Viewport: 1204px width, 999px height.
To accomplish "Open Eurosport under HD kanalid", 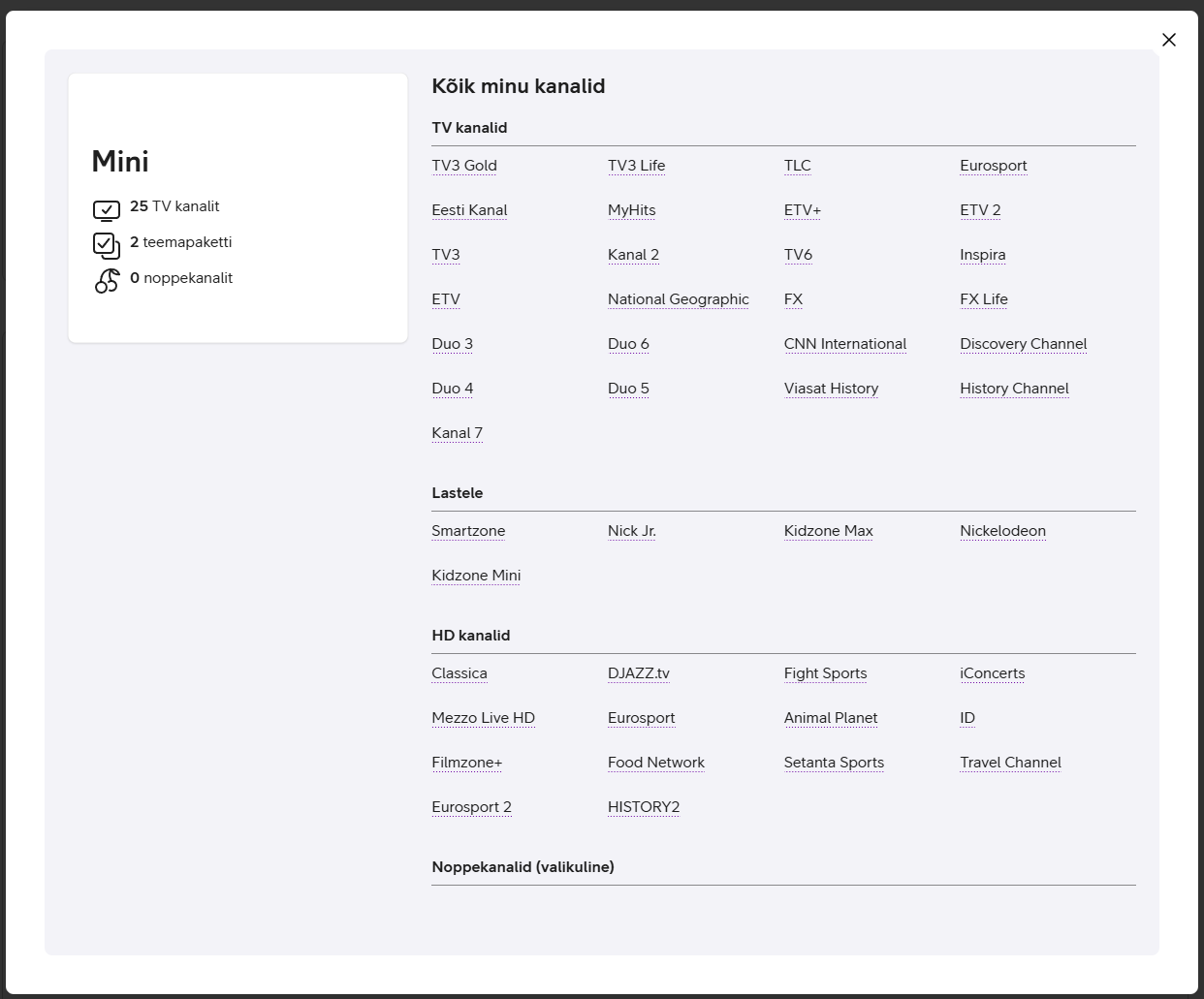I will pos(641,718).
